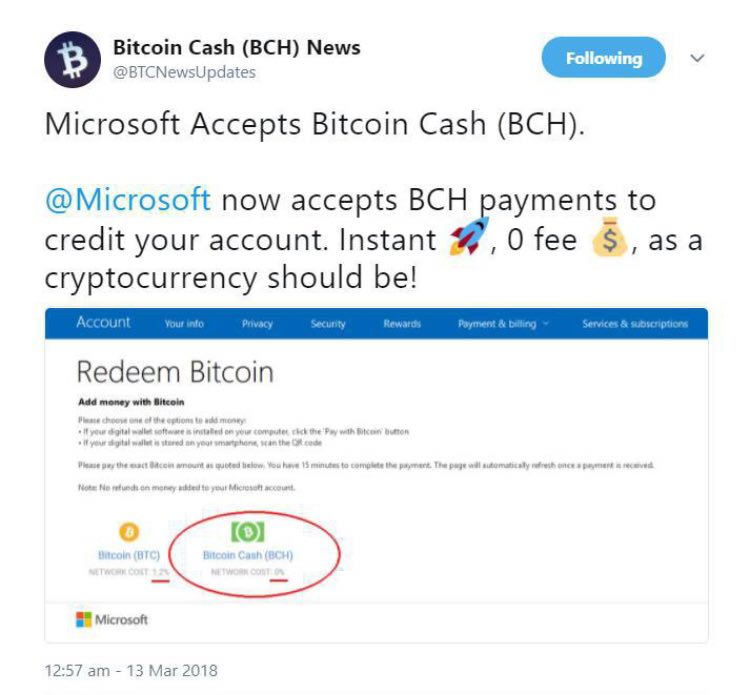This screenshot has height=695, width=750.
Task: Toggle the Following button to unfollow
Action: (x=603, y=57)
